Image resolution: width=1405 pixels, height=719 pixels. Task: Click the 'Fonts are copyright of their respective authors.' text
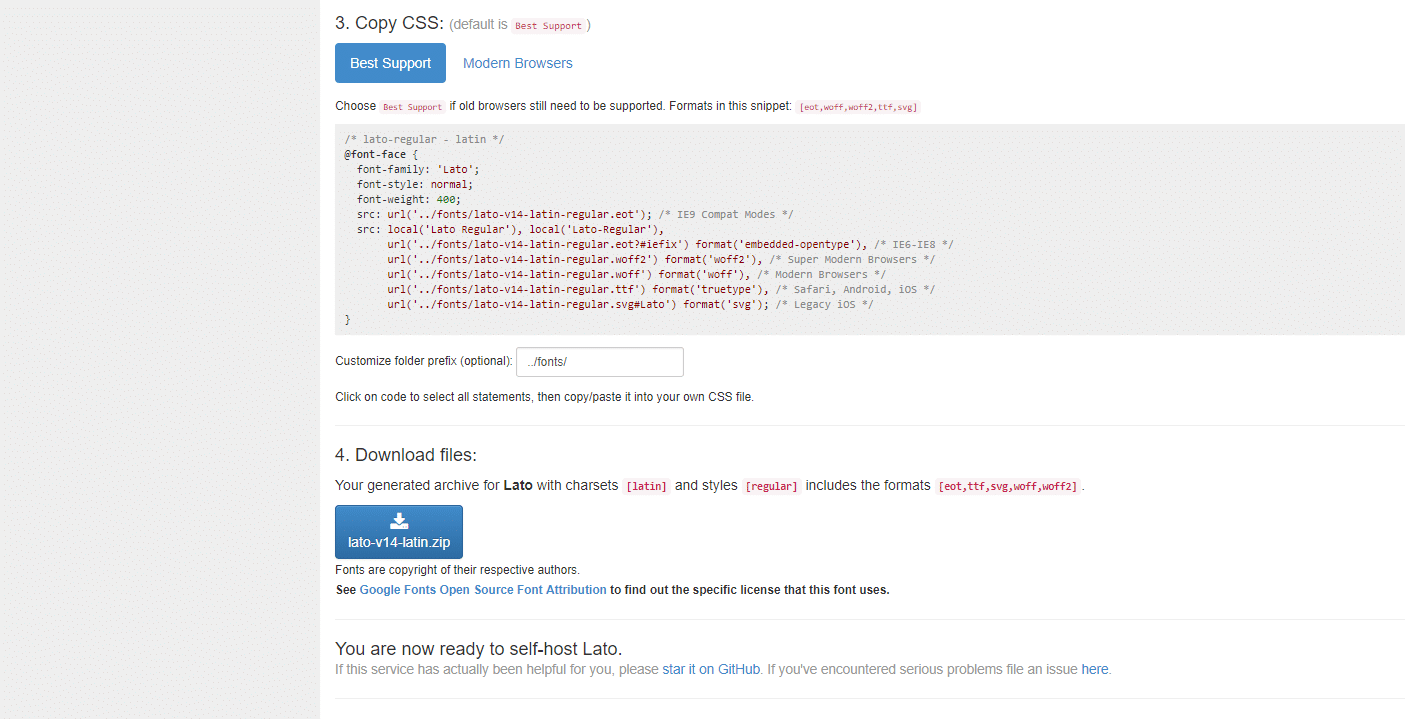point(457,570)
